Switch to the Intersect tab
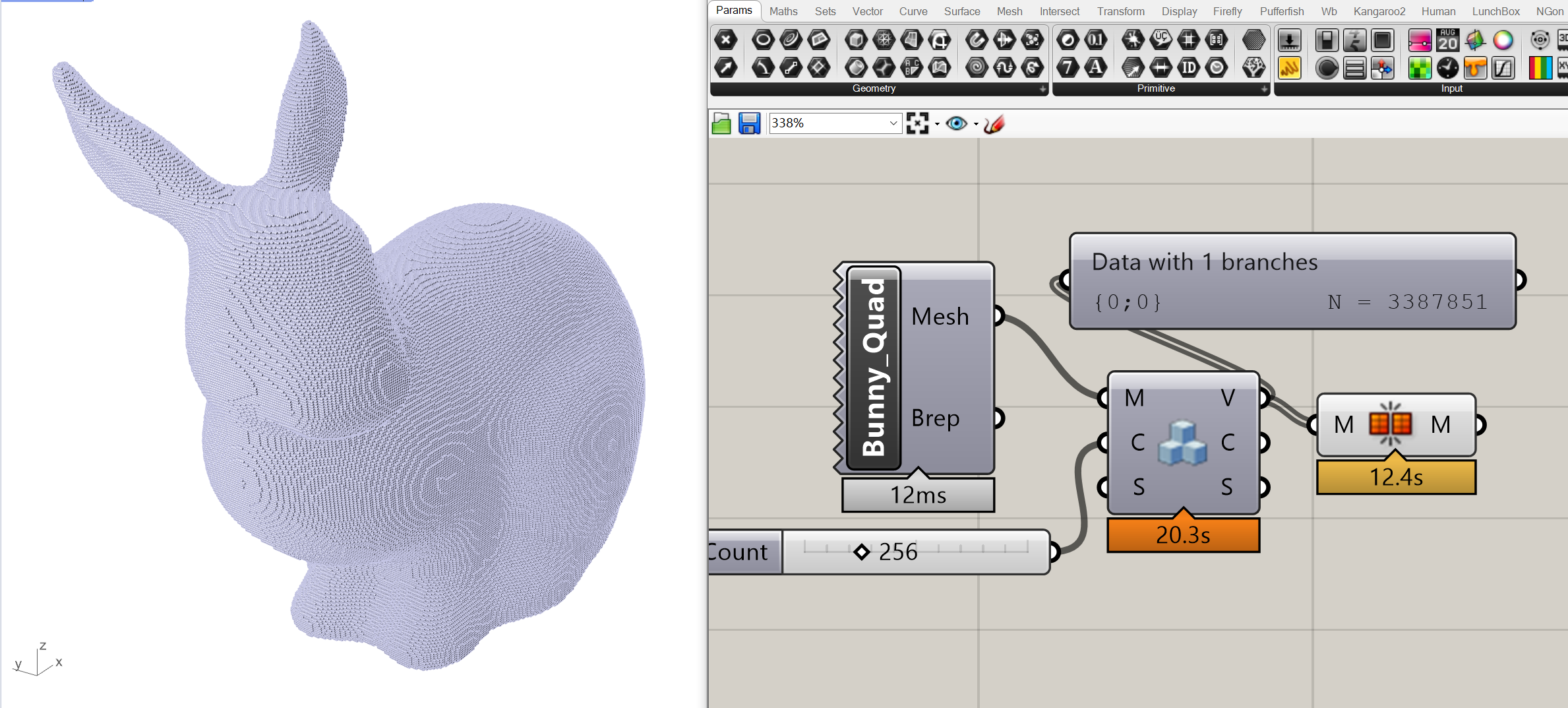 click(x=1060, y=11)
